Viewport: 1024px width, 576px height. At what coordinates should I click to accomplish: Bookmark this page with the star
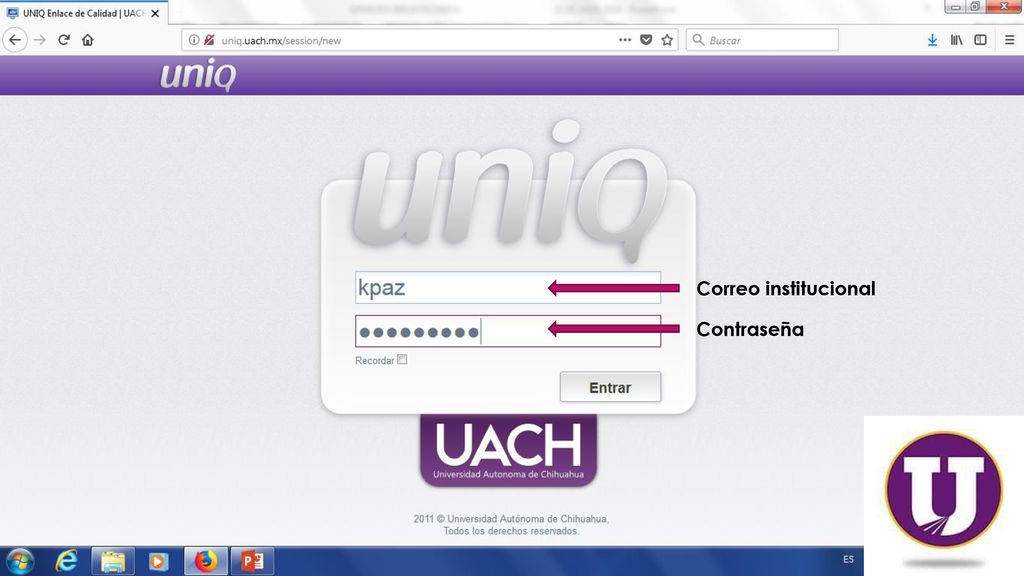(667, 40)
